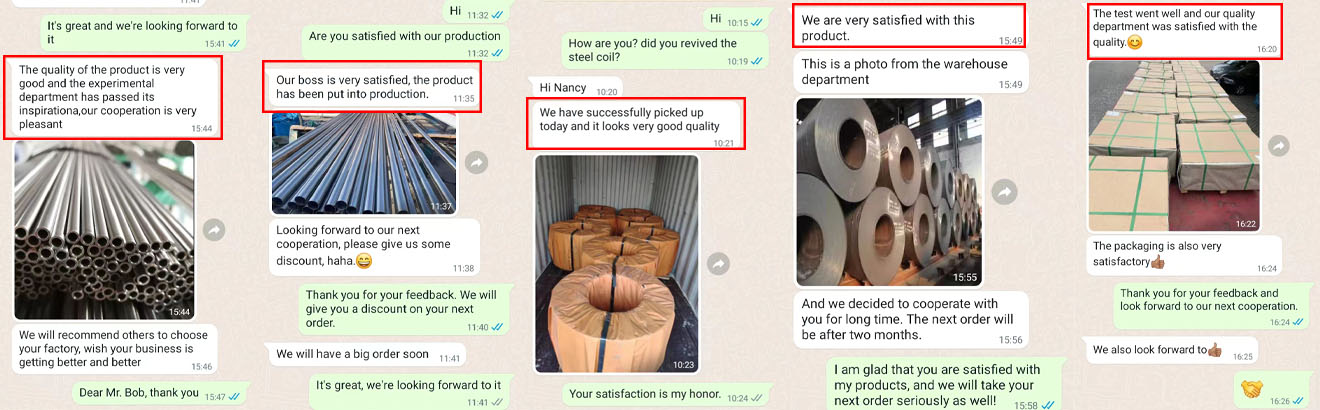Screen dimensions: 1320x410
Task: Tap forward arrow beside wrapped steel coils photo
Action: (x=717, y=264)
